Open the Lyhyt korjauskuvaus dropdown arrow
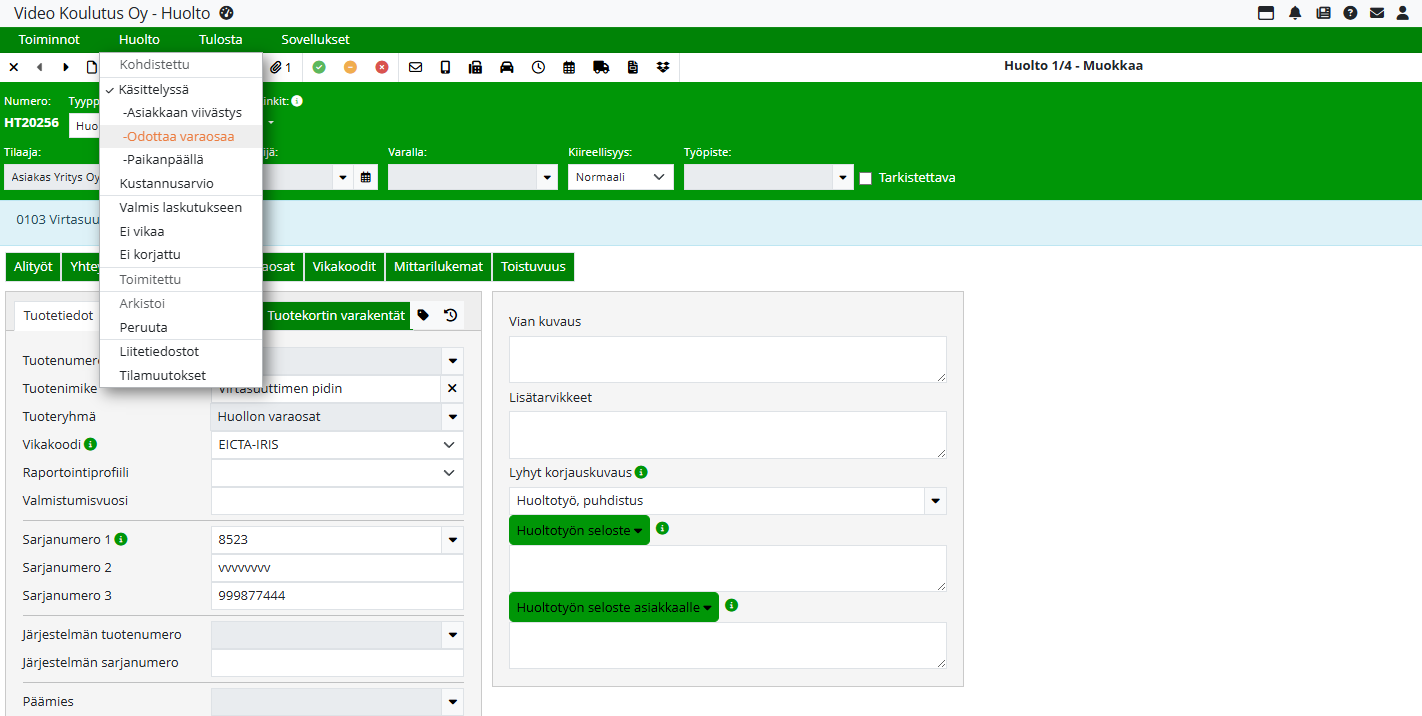This screenshot has width=1422, height=716. 936,501
